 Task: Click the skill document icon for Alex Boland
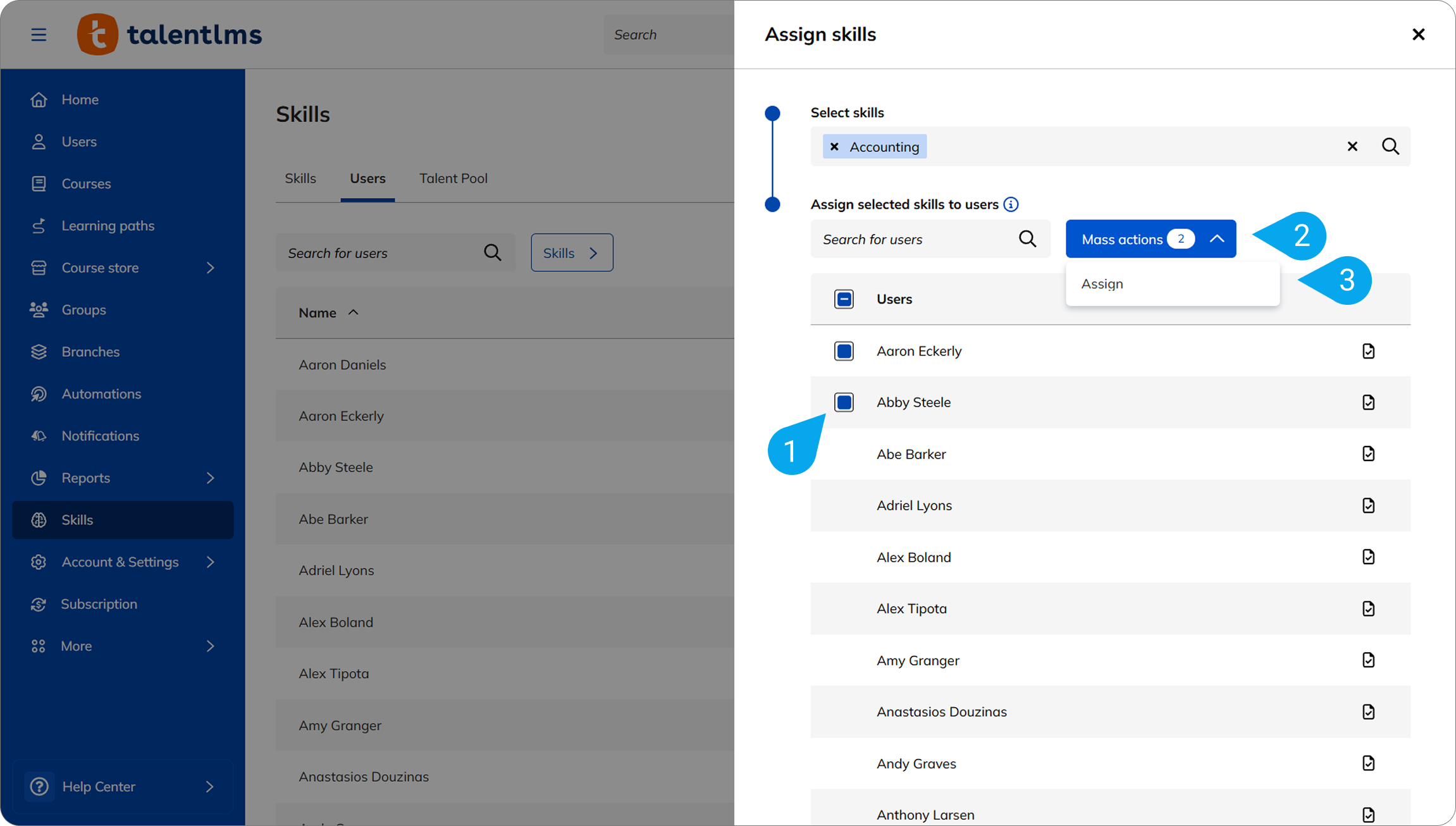[x=1368, y=557]
